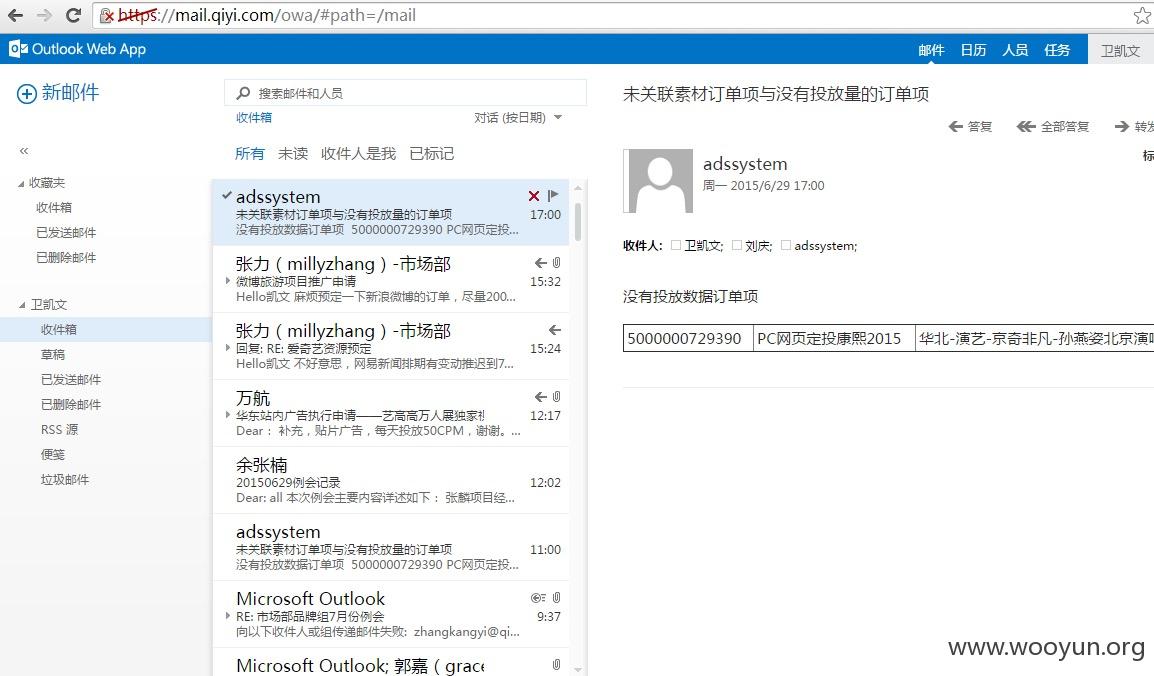Click the insecure HTTPS warning icon

coord(107,15)
